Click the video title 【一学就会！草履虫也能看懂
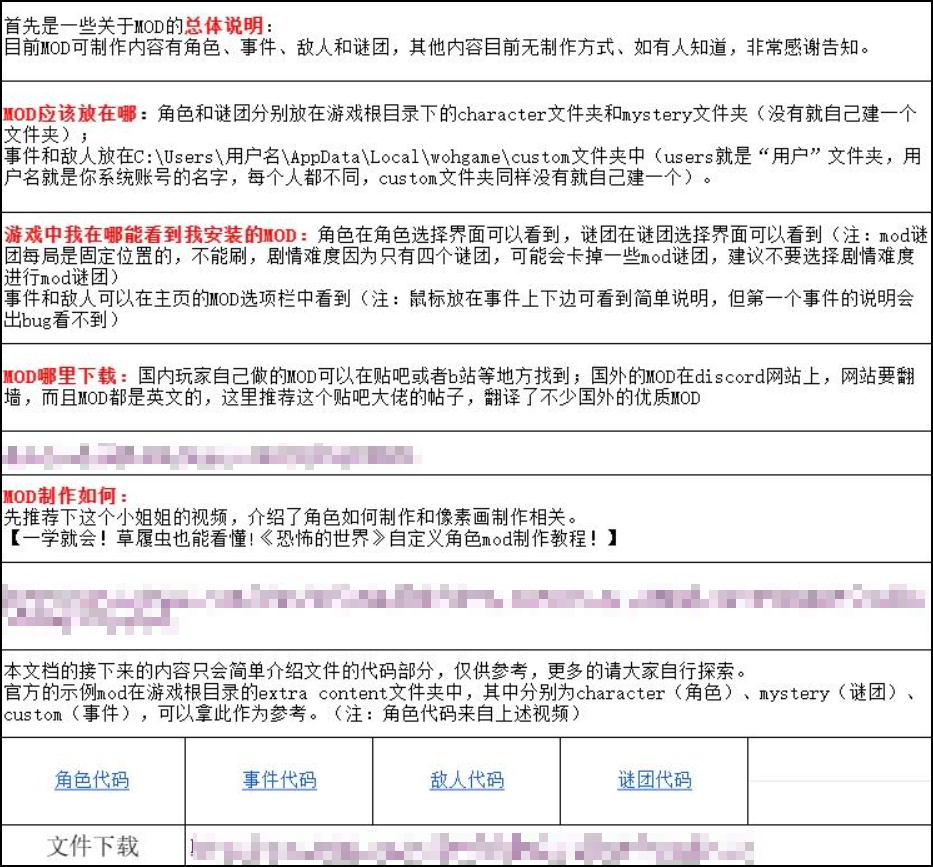Screen dimensions: 933x867 point(312,539)
